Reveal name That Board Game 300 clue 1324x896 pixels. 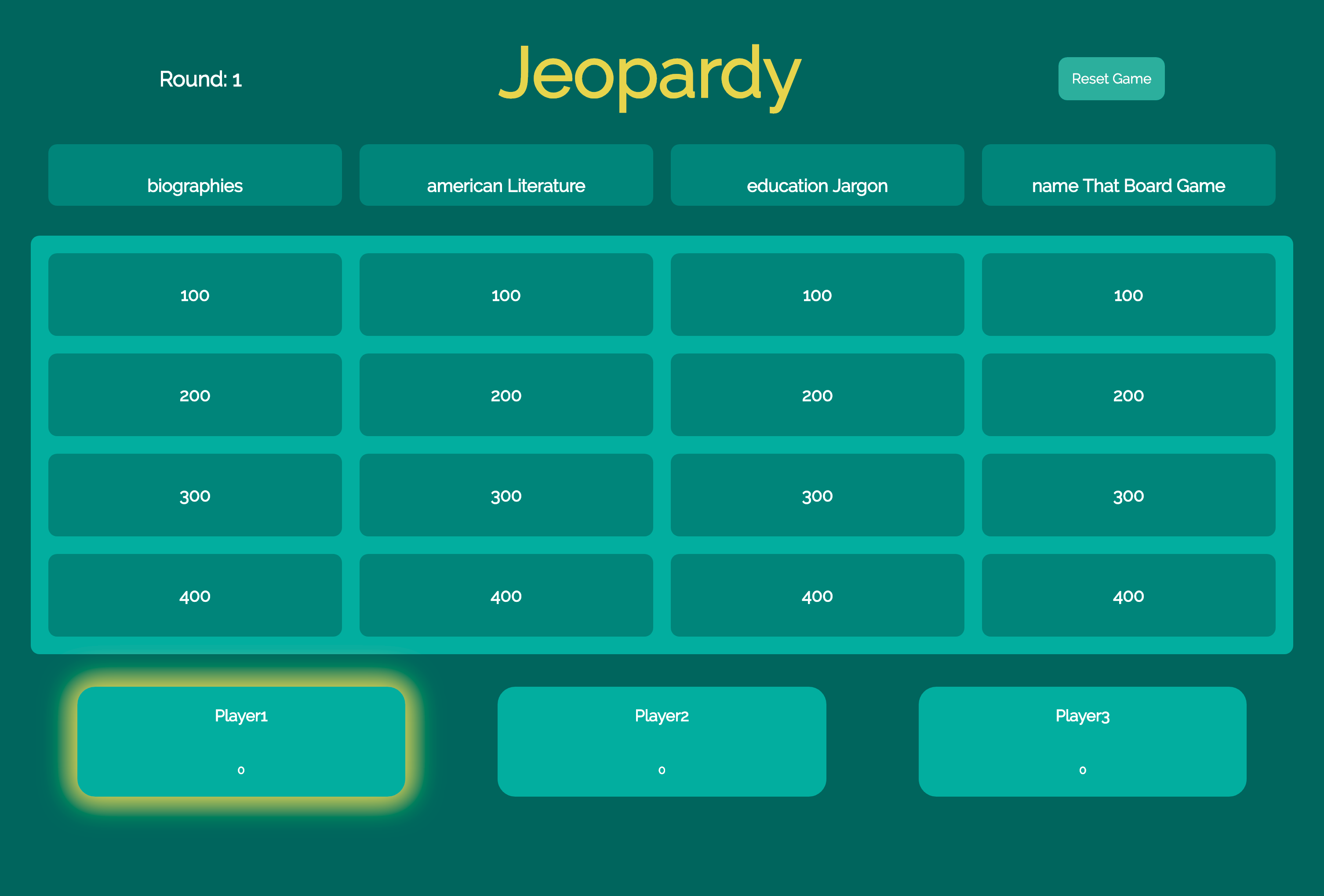pyautogui.click(x=1128, y=495)
